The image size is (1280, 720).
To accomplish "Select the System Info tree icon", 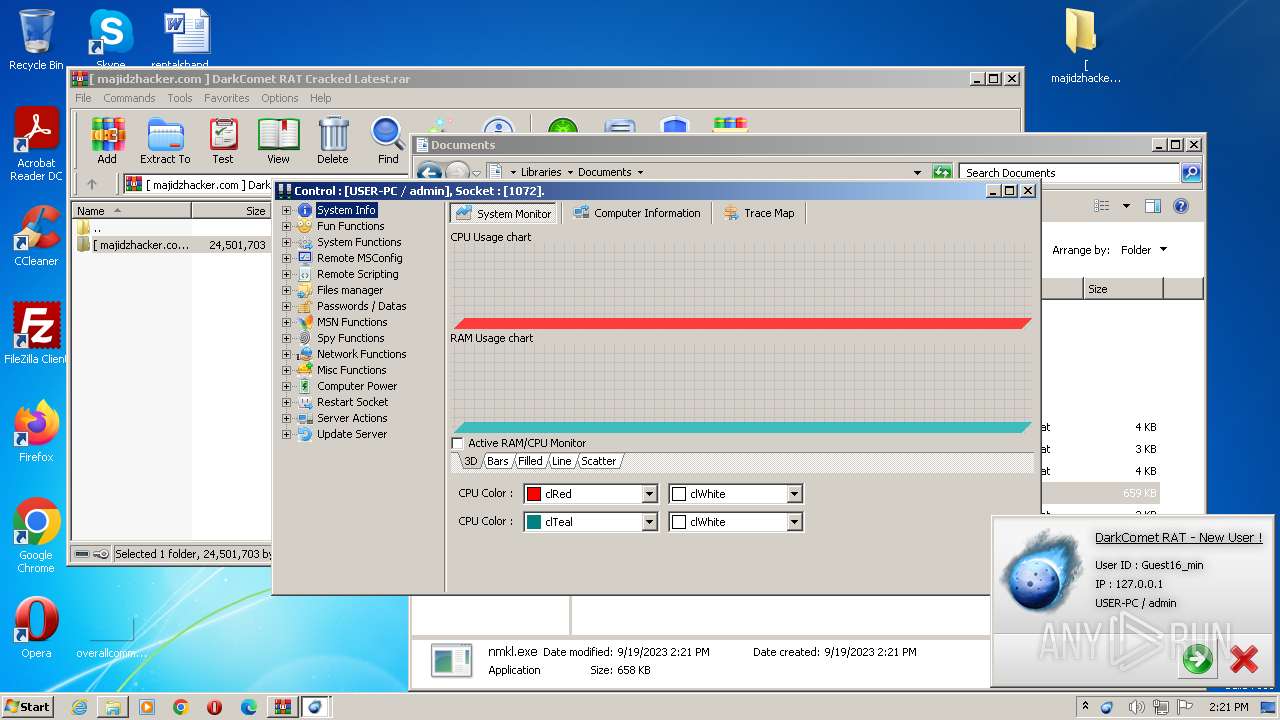I will [x=305, y=210].
